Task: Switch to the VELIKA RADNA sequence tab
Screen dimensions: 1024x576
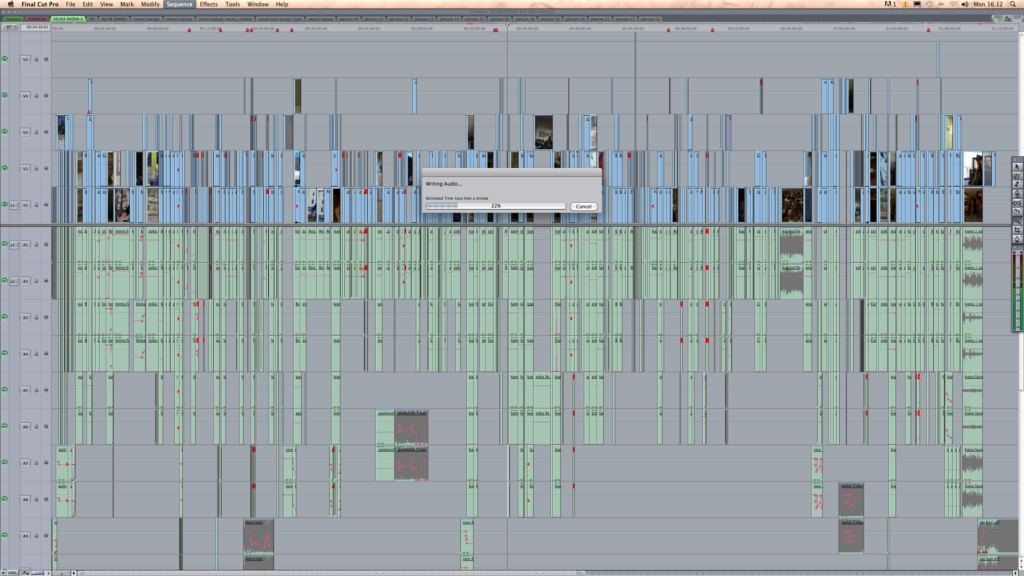Action: click(x=67, y=18)
